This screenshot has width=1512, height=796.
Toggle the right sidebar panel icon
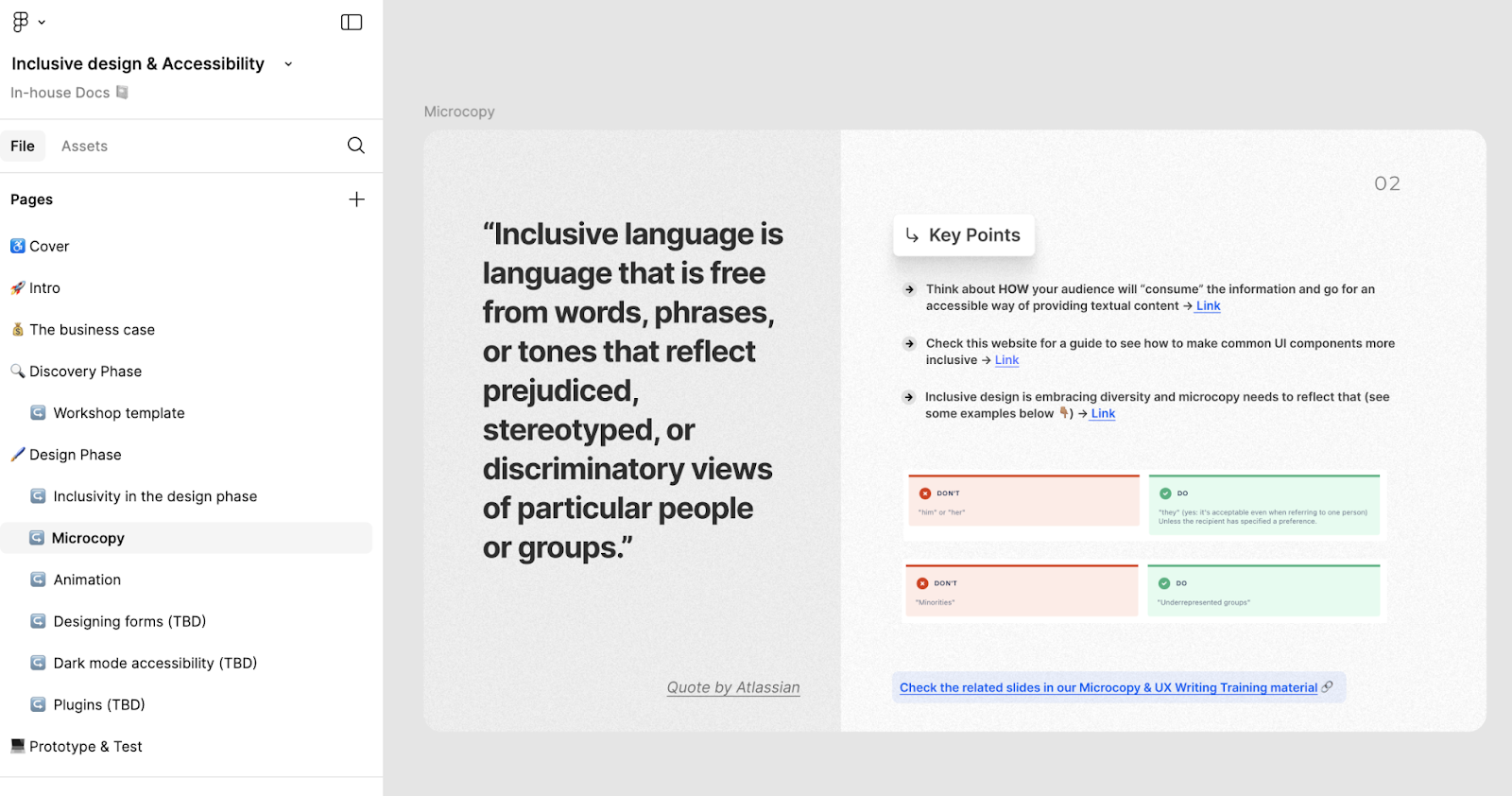tap(352, 22)
